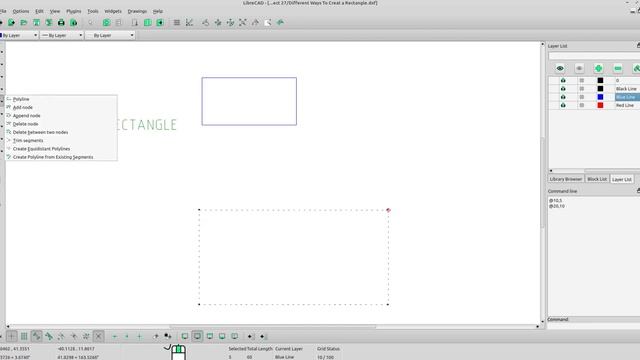Open the Widgets menu

tap(113, 11)
